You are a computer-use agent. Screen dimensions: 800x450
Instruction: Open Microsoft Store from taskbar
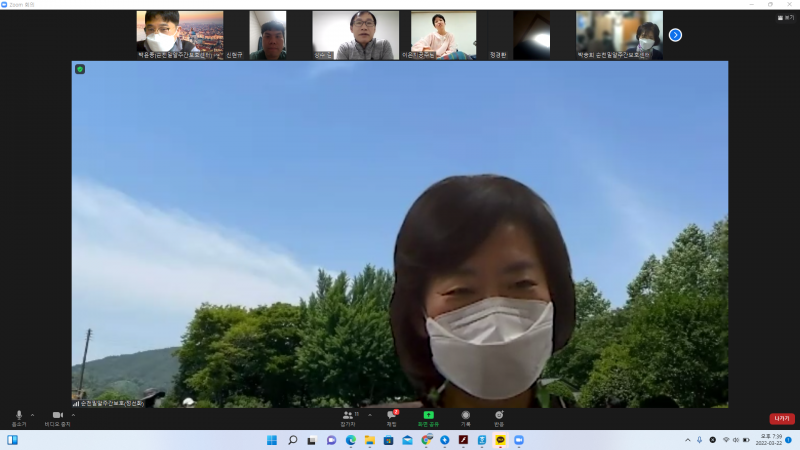[x=388, y=440]
